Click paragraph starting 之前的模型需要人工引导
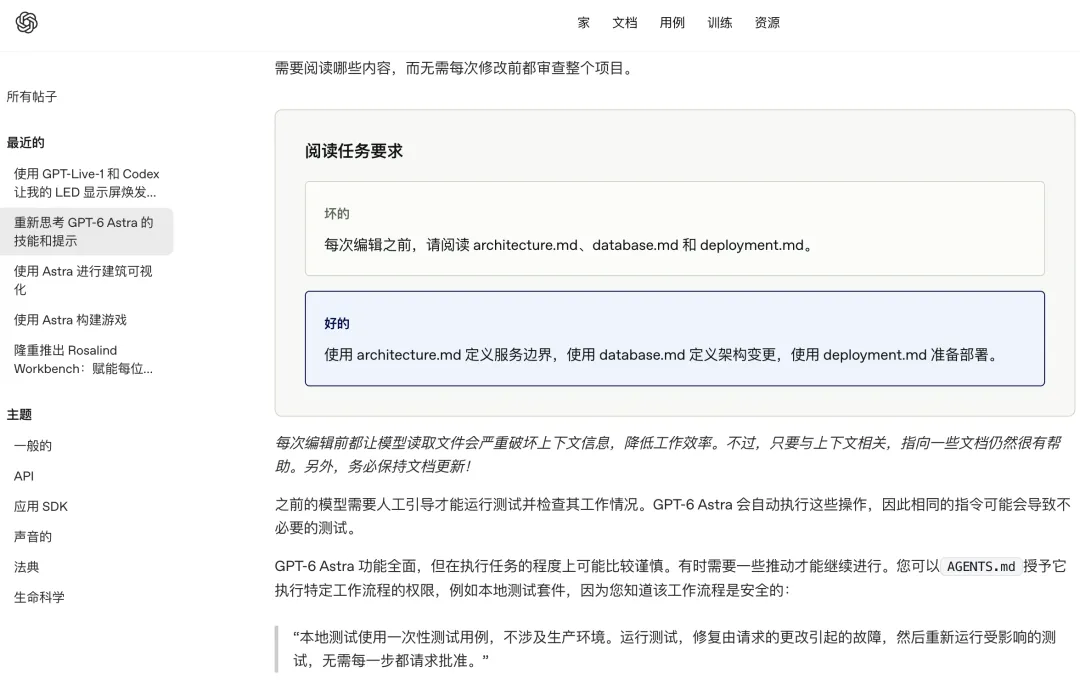The image size is (1080, 690). tap(673, 516)
